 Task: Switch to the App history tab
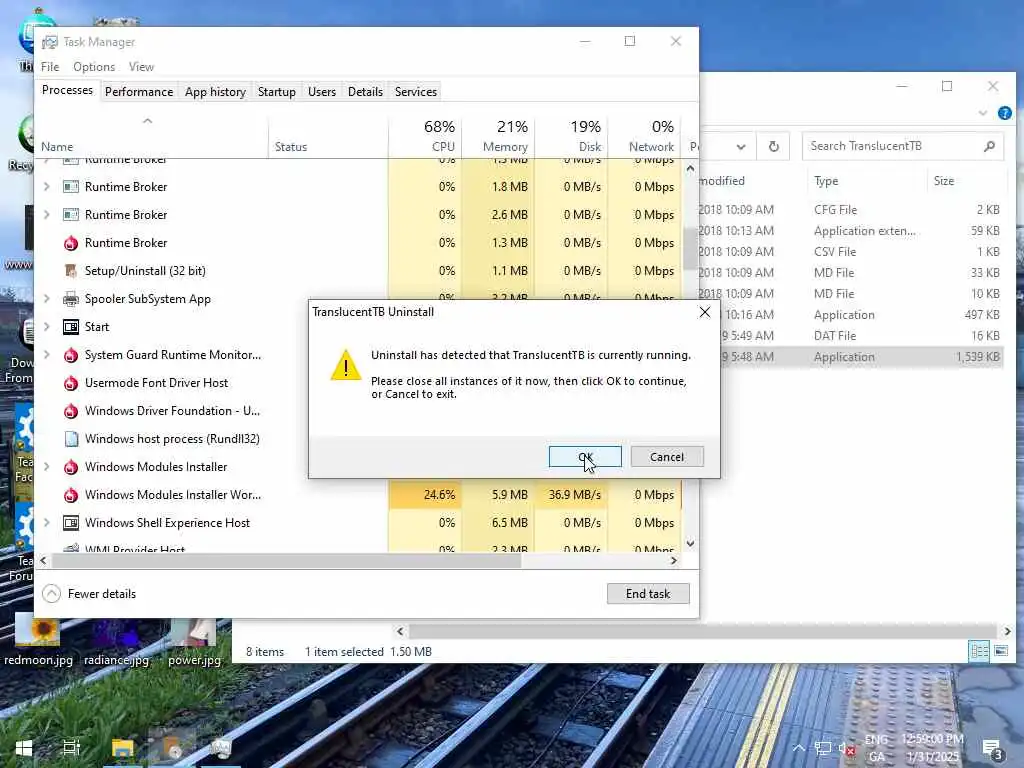pyautogui.click(x=215, y=91)
